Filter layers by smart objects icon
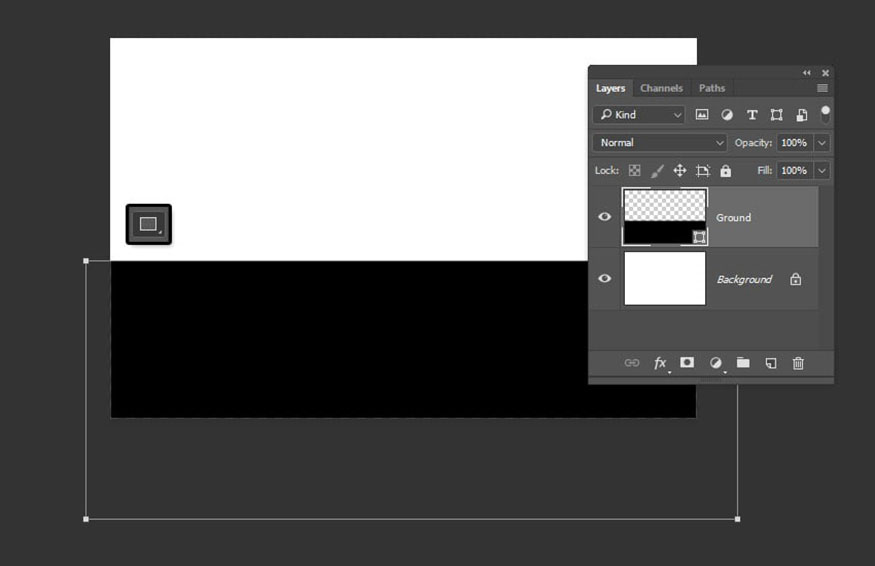The height and width of the screenshot is (566, 875). point(801,114)
